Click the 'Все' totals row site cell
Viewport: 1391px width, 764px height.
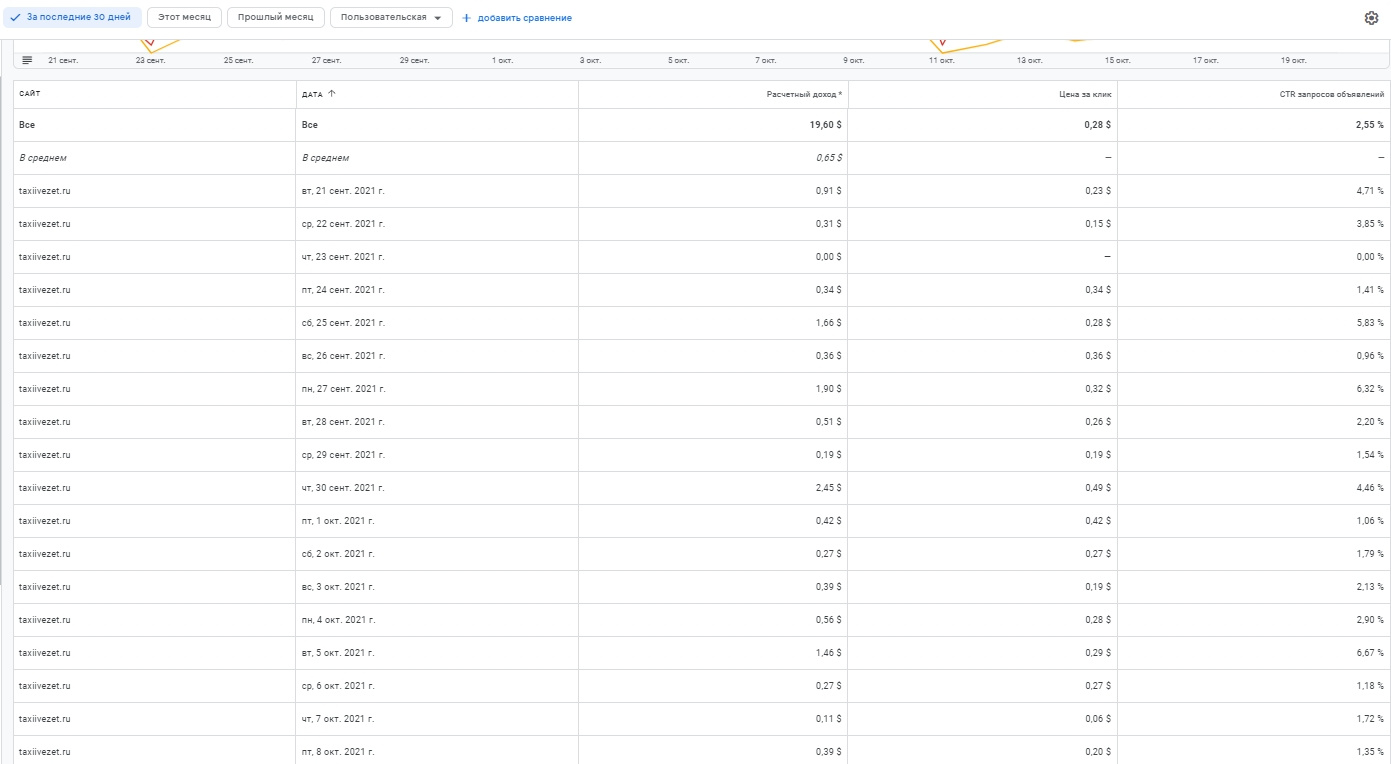pyautogui.click(x=27, y=125)
